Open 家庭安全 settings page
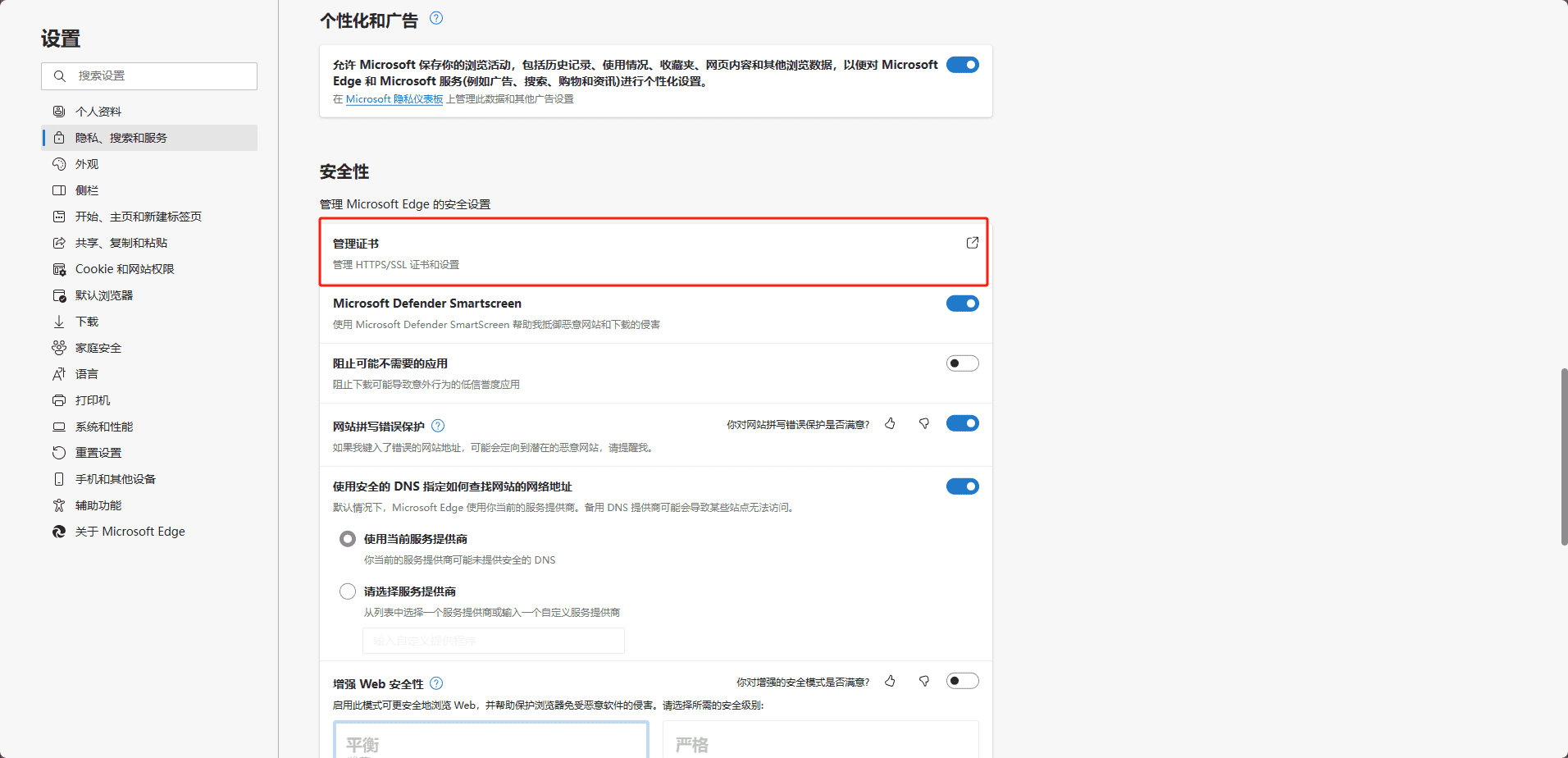The width and height of the screenshot is (1568, 758). (149, 348)
